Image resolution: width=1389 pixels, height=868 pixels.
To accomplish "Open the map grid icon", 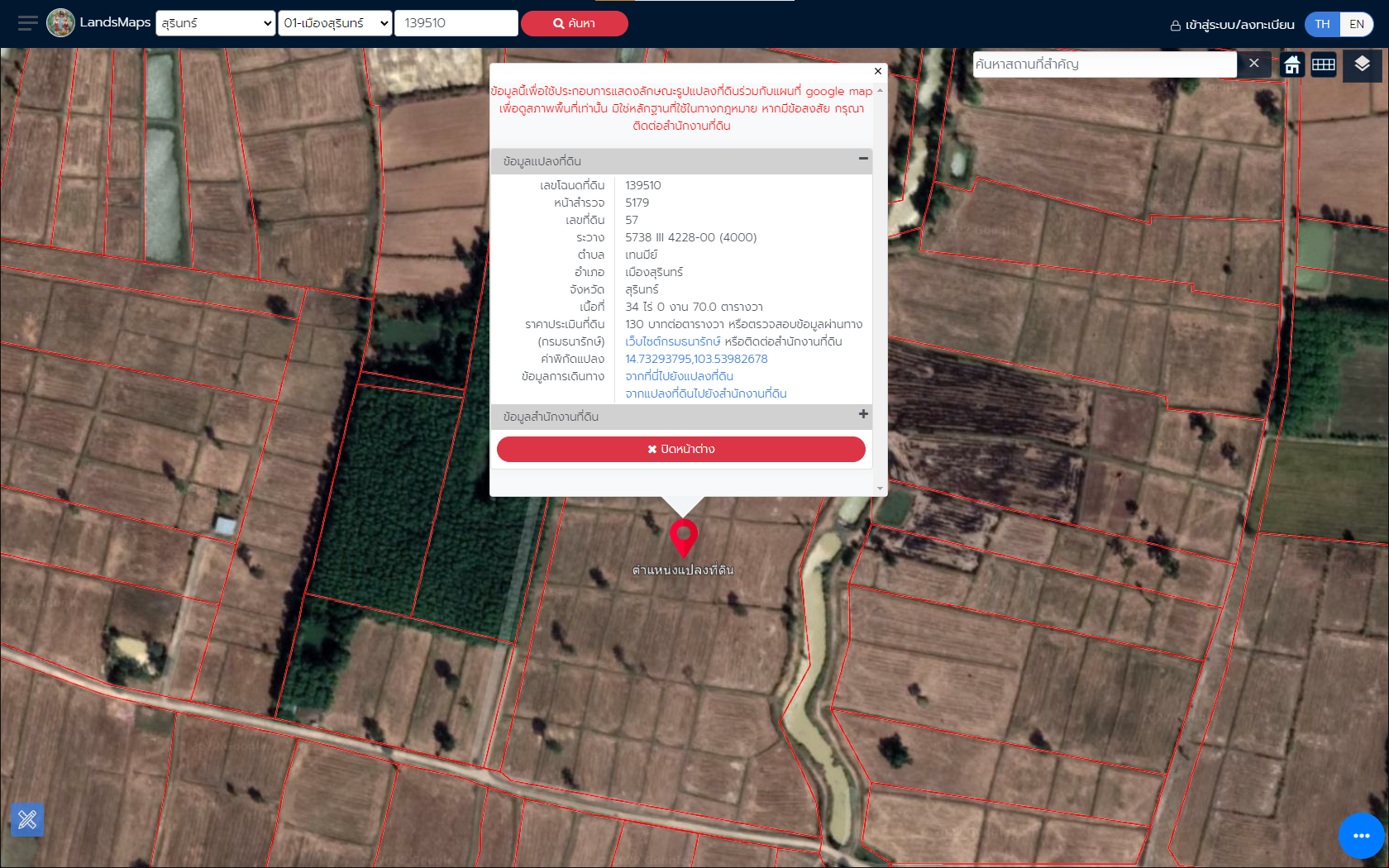I will point(1324,64).
